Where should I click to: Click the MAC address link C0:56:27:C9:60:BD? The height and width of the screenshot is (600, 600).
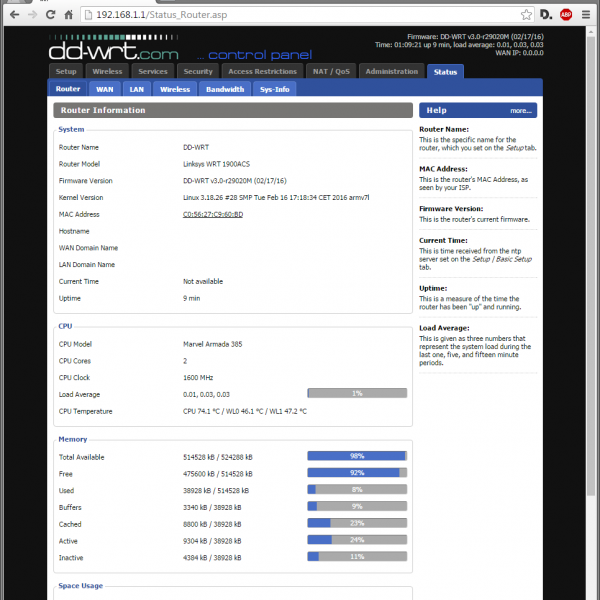click(213, 214)
